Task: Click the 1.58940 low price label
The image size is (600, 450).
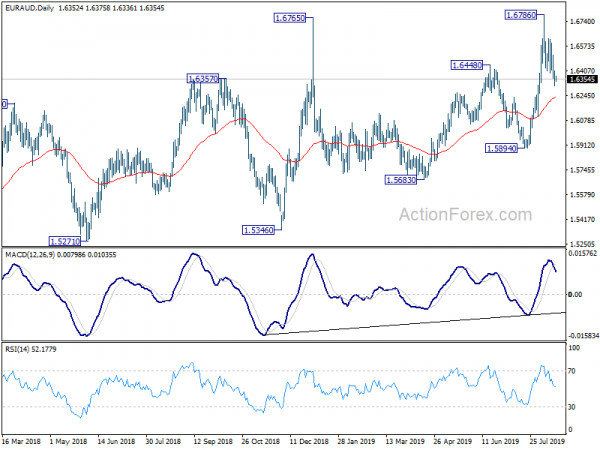Action: coord(501,148)
